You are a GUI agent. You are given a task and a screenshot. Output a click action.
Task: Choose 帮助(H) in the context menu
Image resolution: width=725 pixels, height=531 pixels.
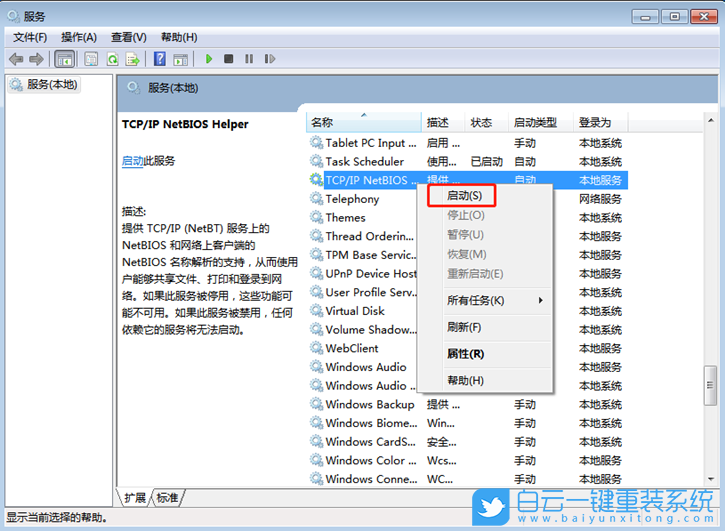[x=485, y=381]
